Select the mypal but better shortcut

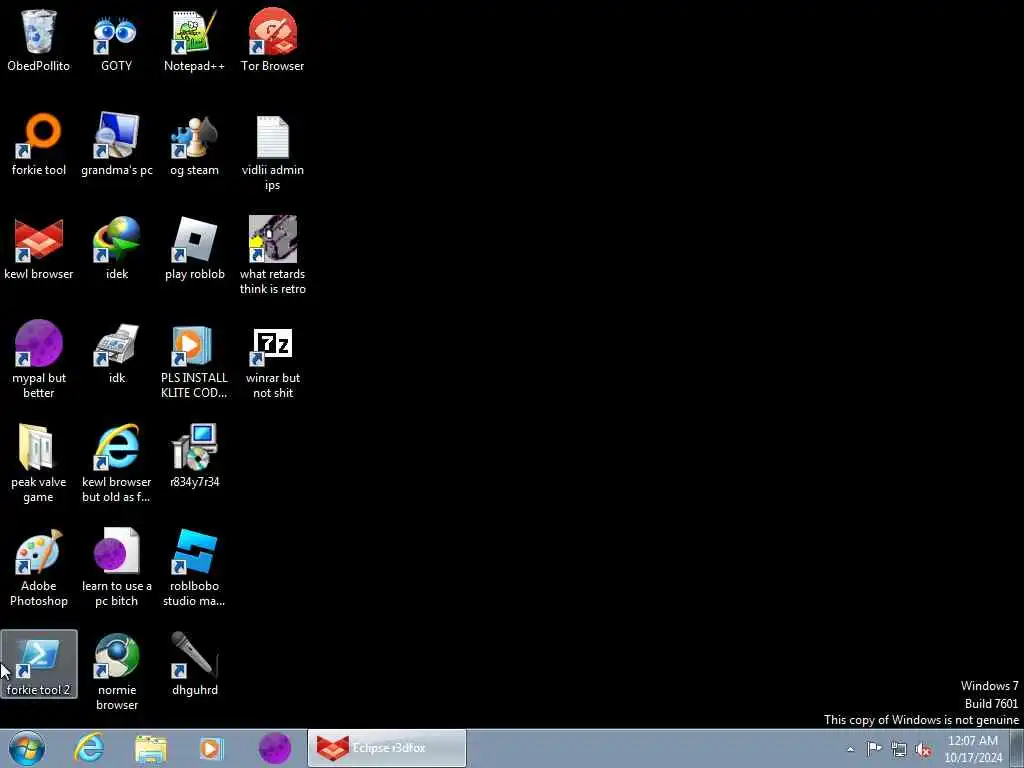(39, 360)
